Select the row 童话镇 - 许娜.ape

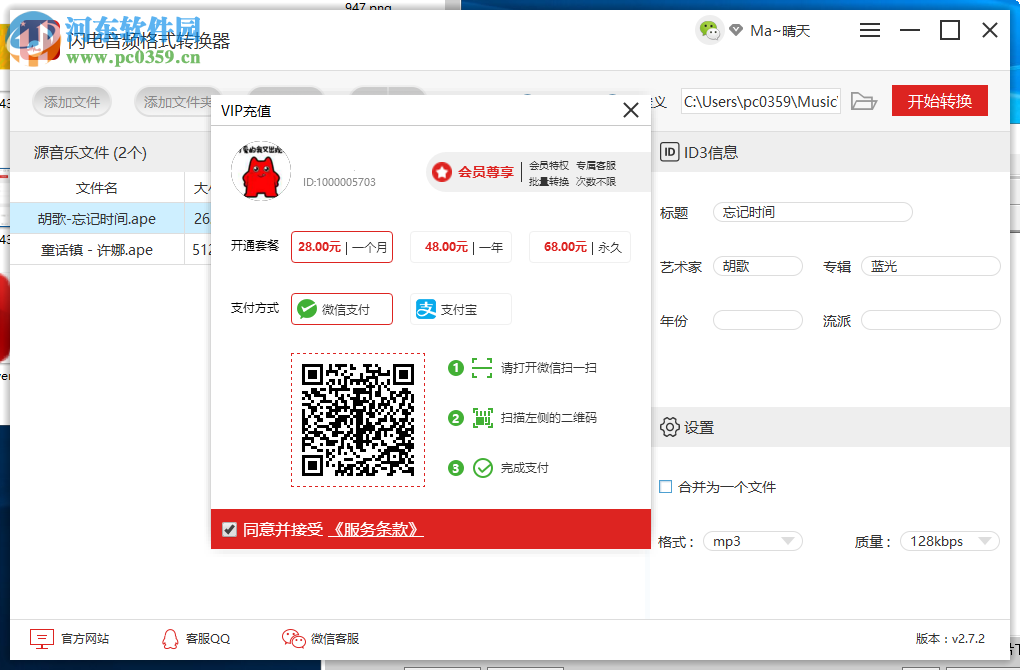111,249
